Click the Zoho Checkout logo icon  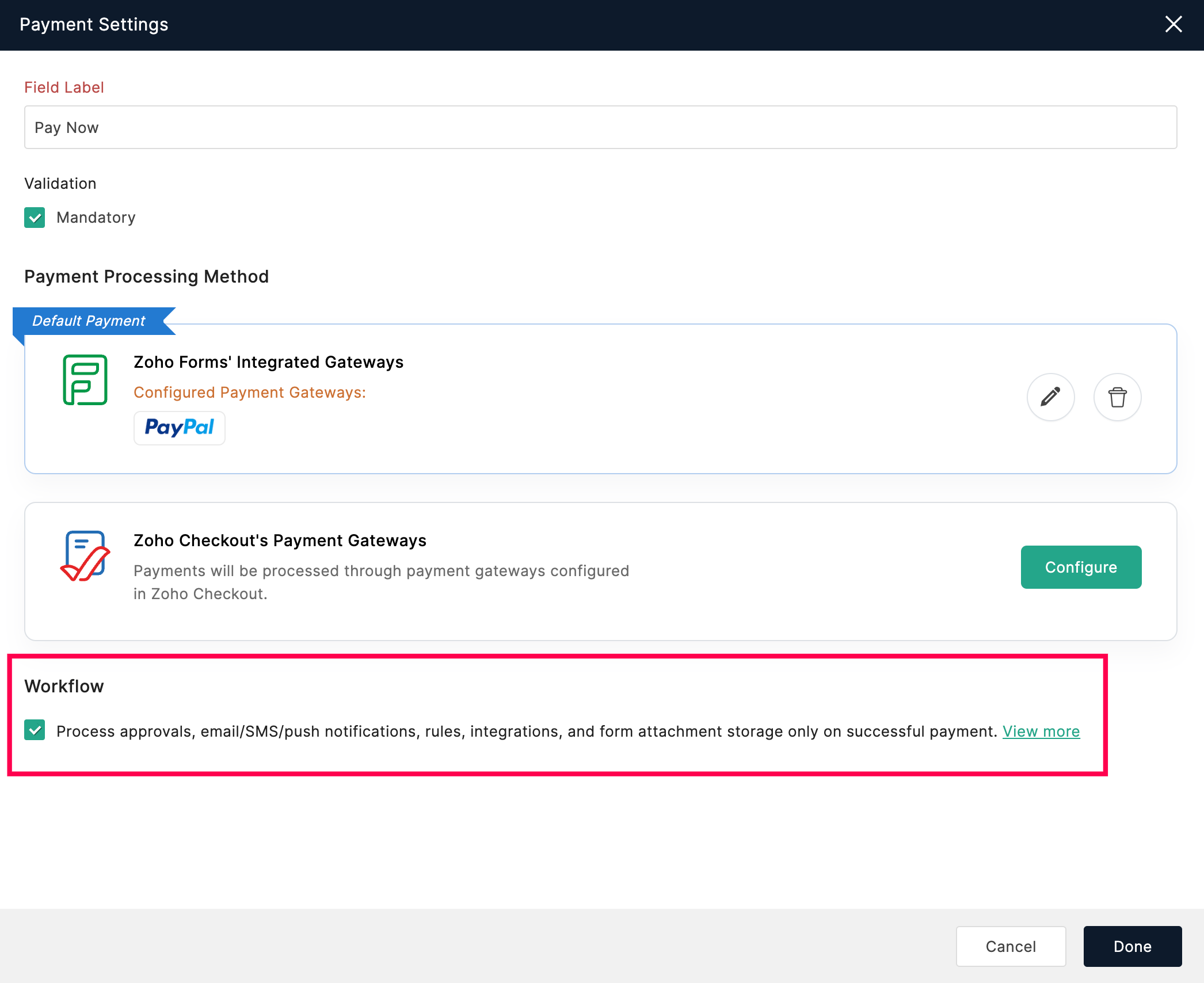(x=85, y=556)
